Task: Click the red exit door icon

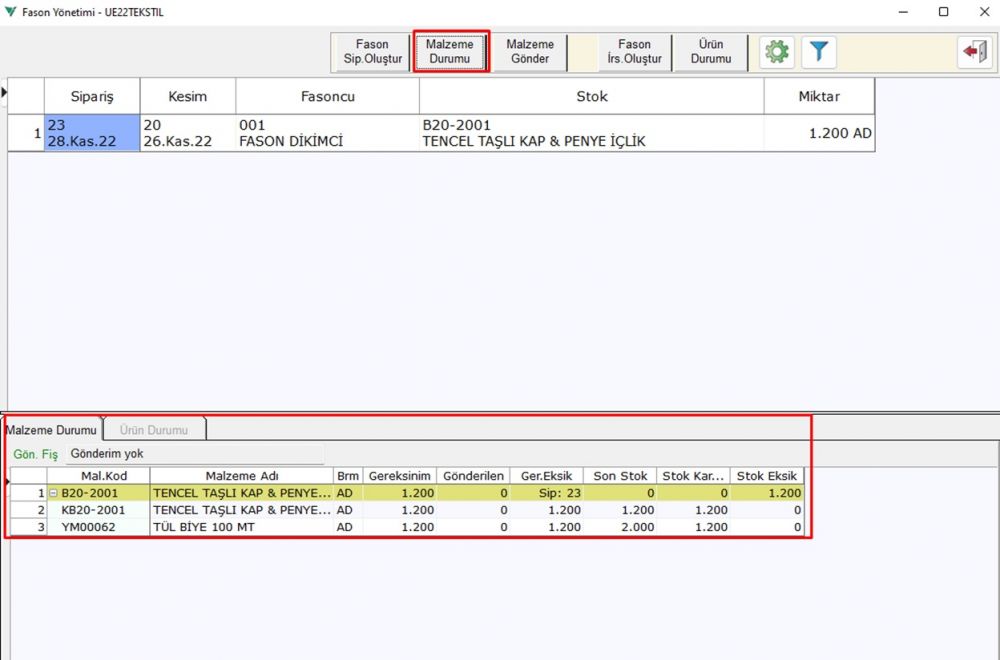Action: coord(973,52)
